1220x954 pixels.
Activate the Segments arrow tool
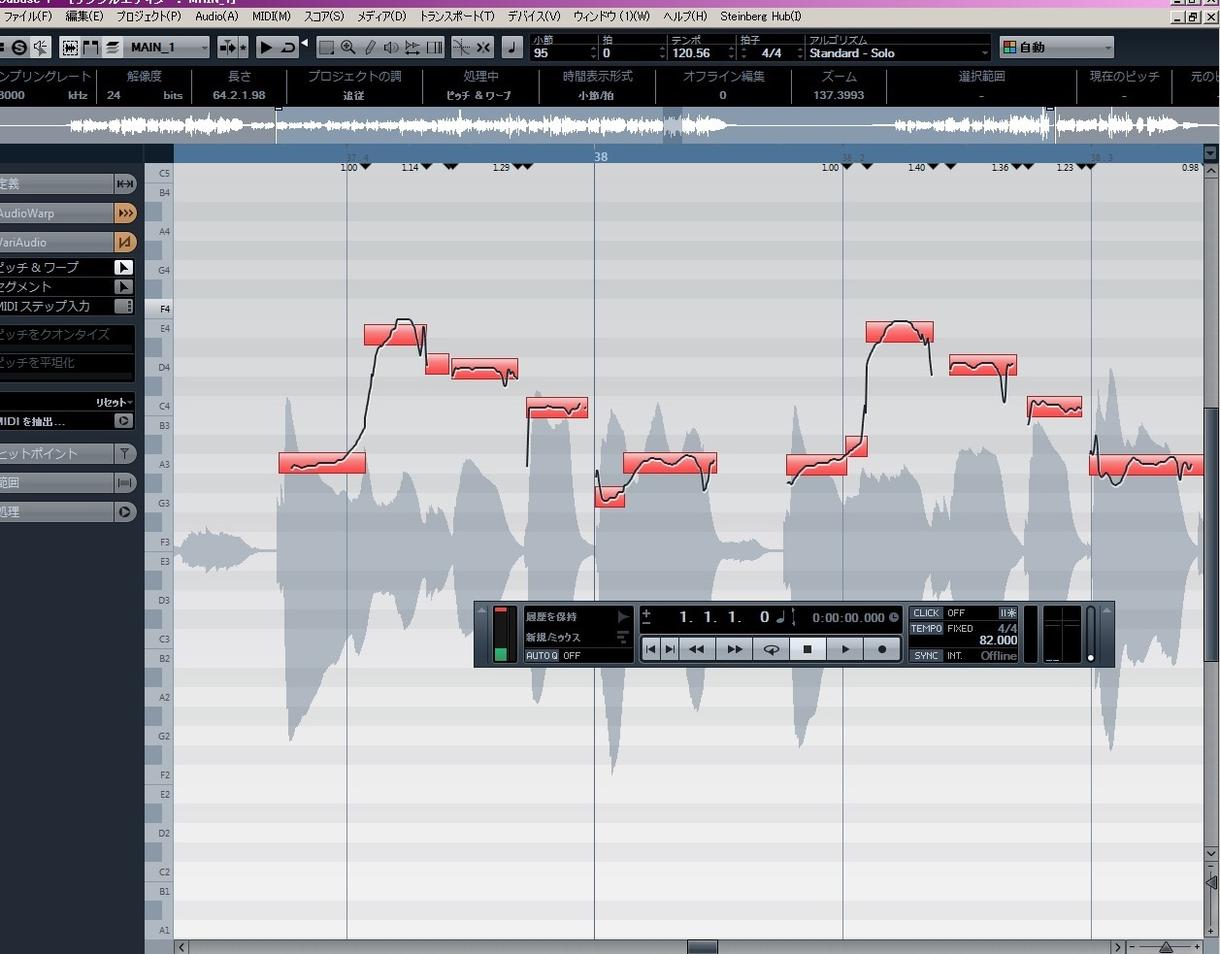point(123,287)
